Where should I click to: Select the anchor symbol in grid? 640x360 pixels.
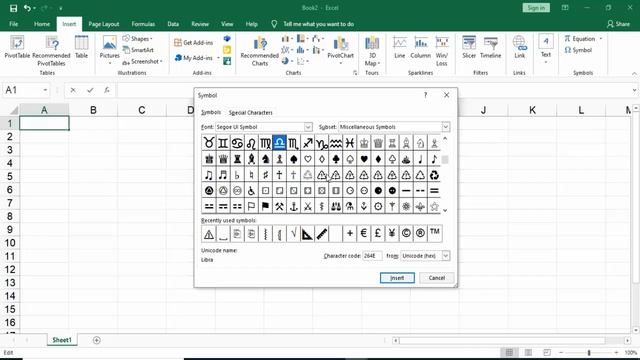tap(293, 207)
